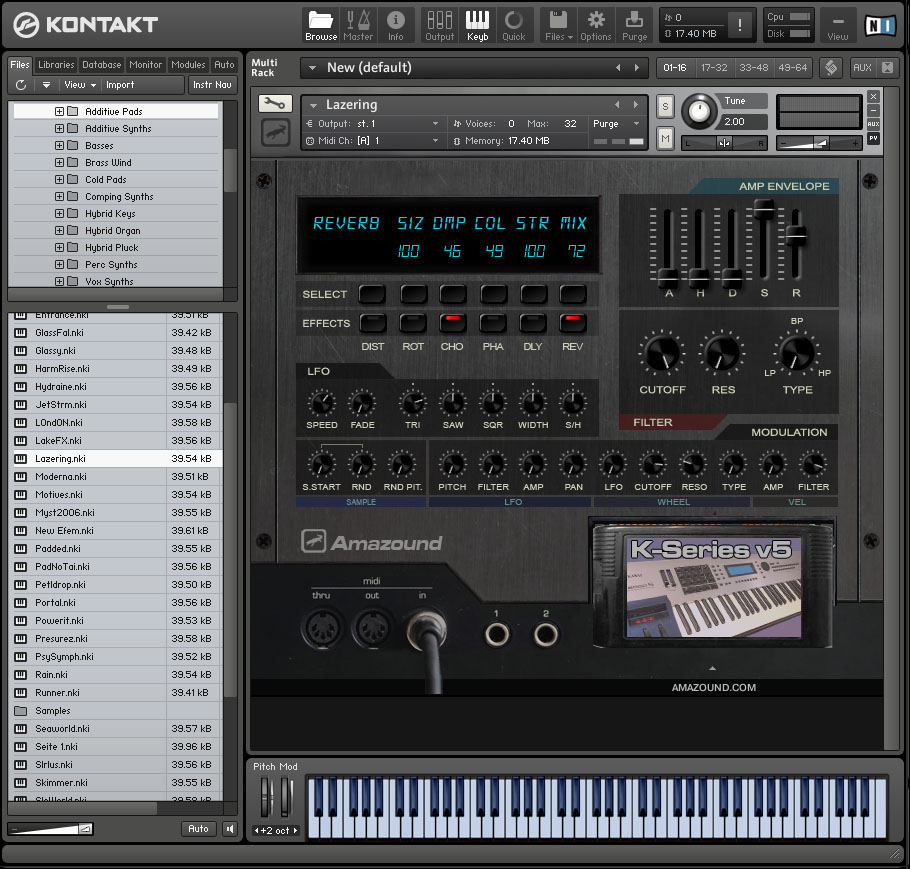Expand the Basses folder
Viewport: 910px width, 869px height.
[x=59, y=145]
